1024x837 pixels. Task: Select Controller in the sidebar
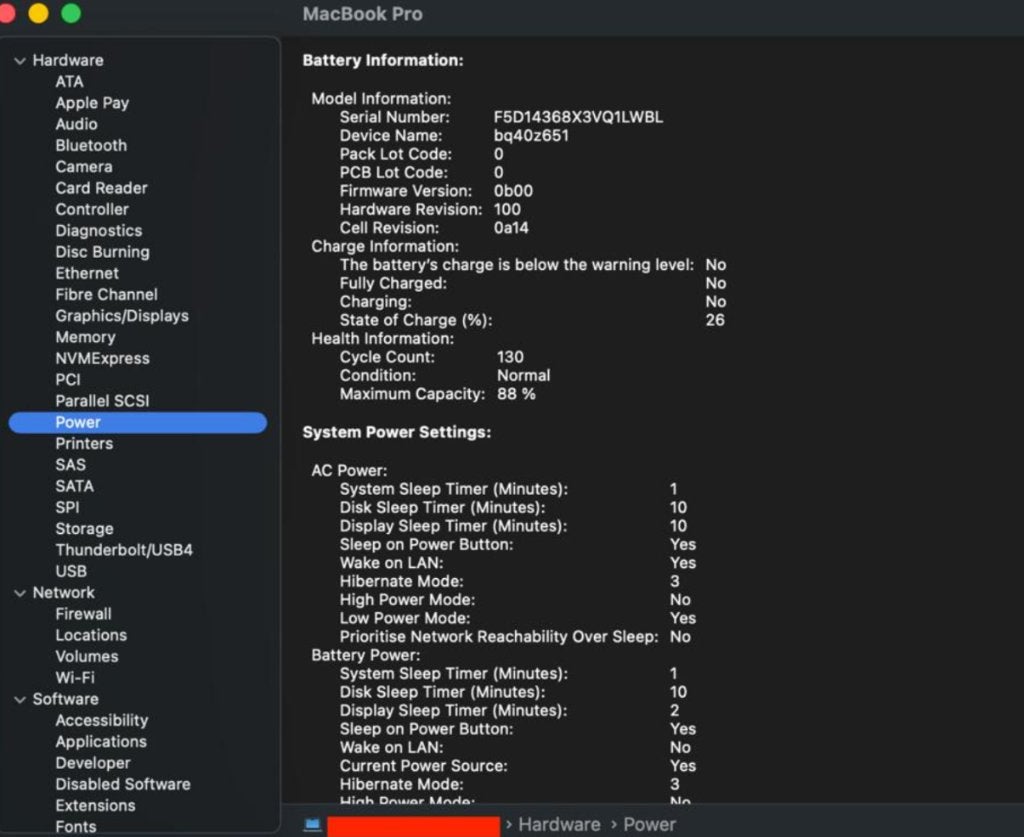(x=92, y=210)
